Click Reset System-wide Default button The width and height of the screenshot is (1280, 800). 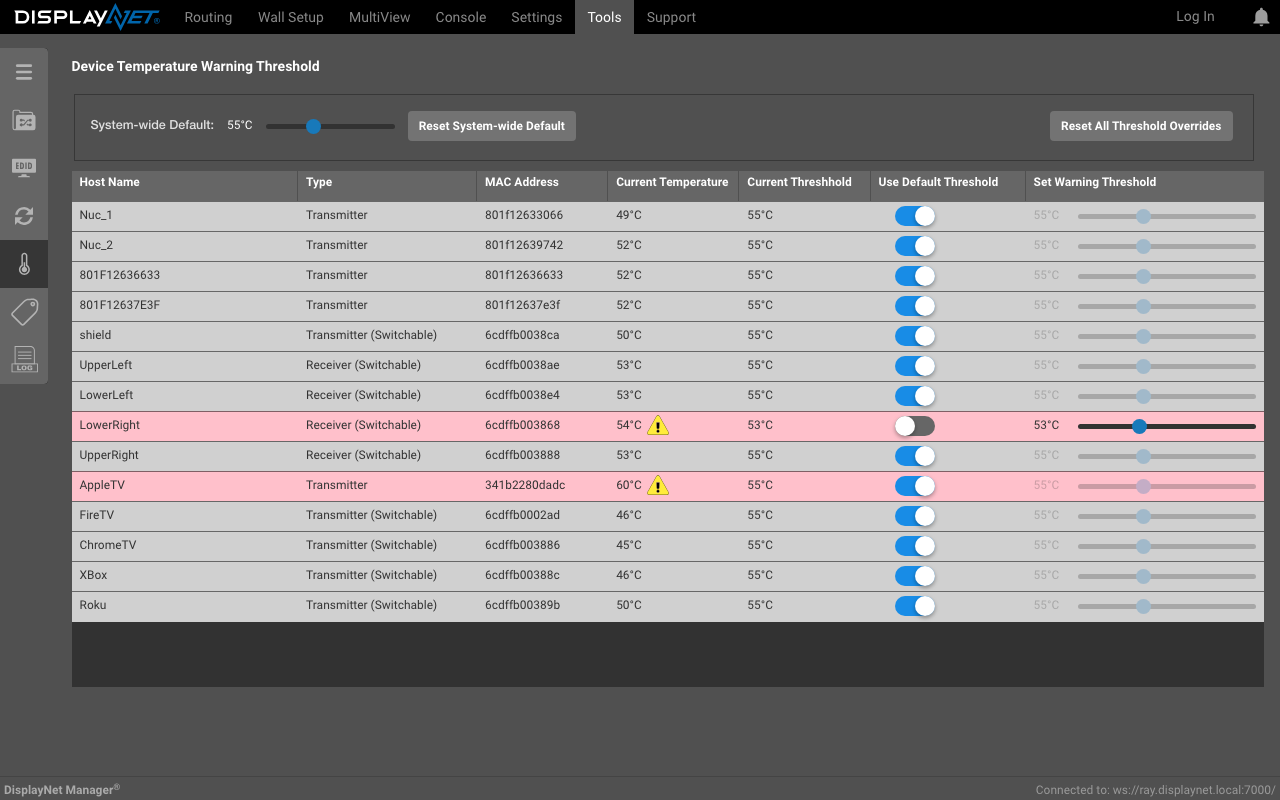[x=492, y=126]
